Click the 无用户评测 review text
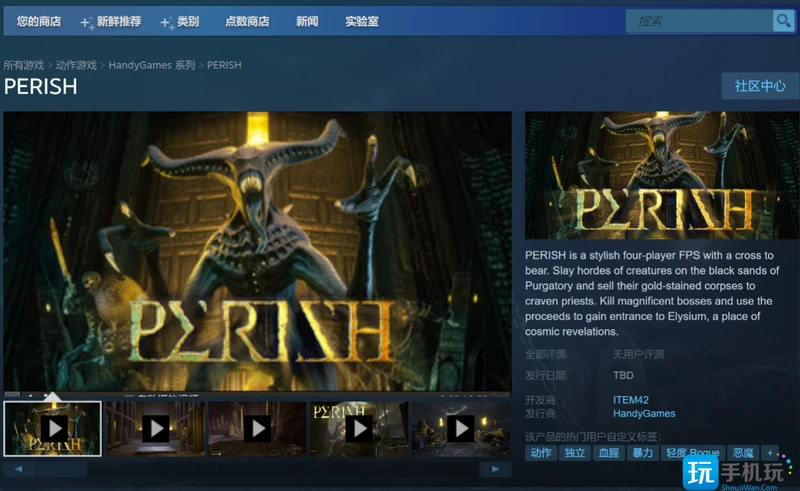This screenshot has height=491, width=800. 638,354
